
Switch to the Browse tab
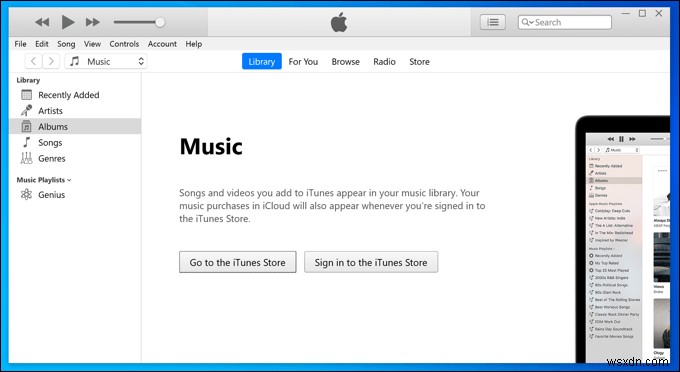click(x=346, y=62)
